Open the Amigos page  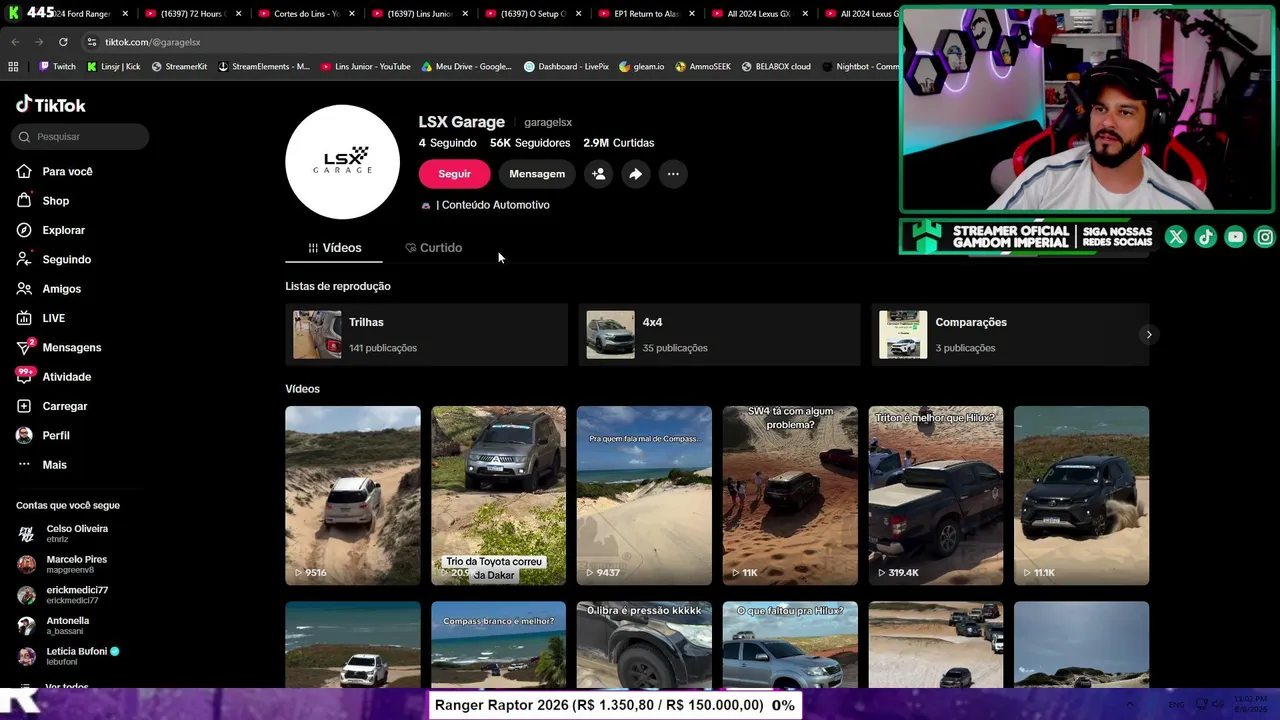click(61, 289)
